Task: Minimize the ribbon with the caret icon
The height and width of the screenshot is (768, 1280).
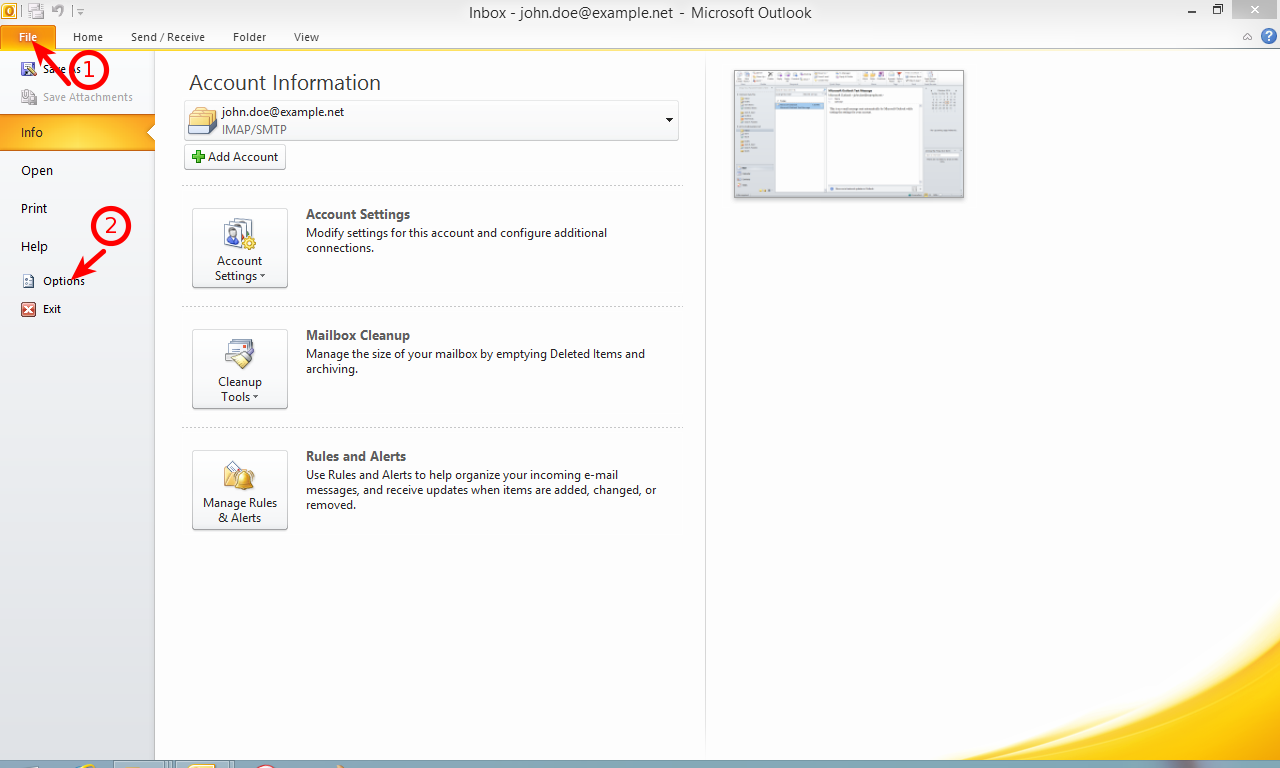Action: (x=1247, y=37)
